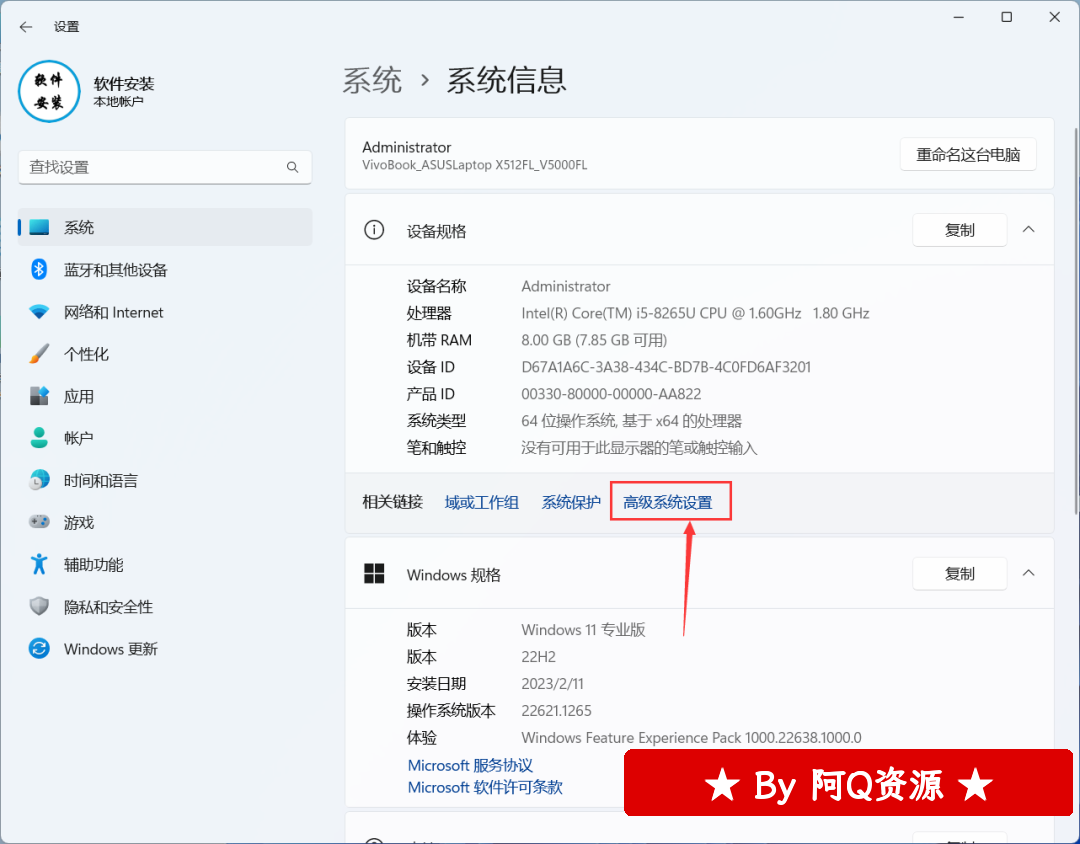Click the 22H2 version value
The image size is (1080, 844).
point(539,657)
